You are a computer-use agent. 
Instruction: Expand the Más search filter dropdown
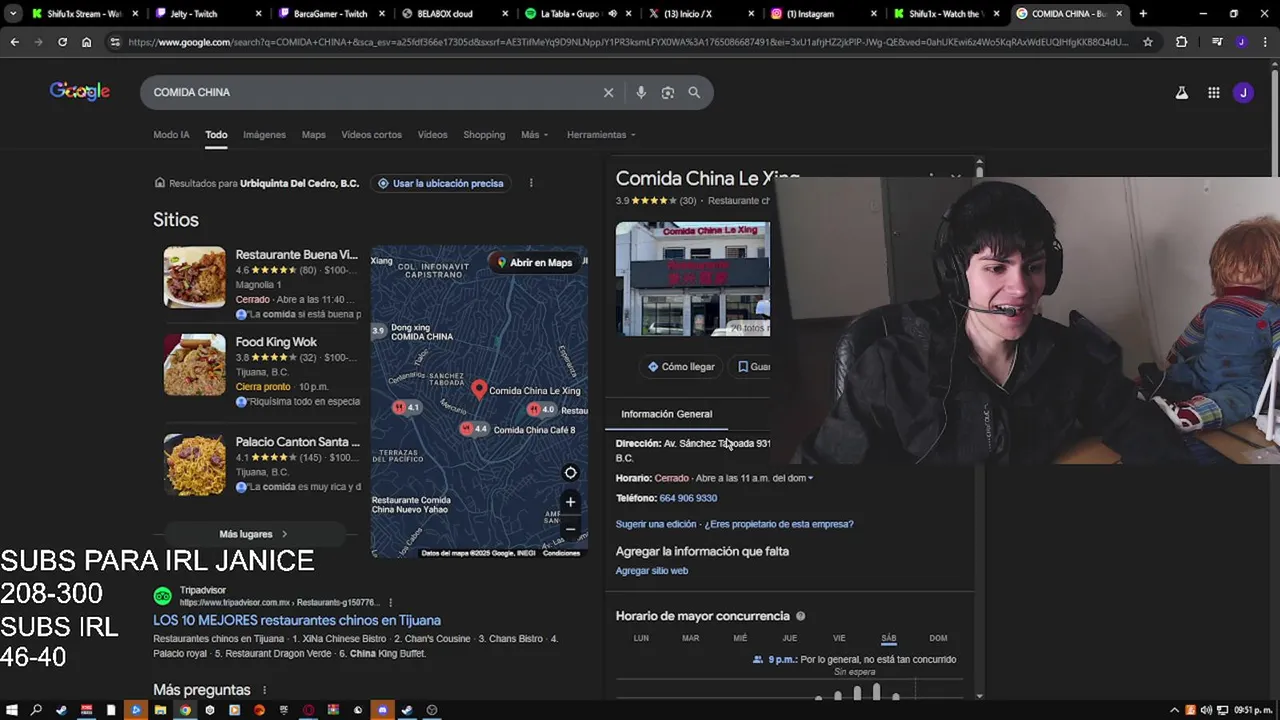pyautogui.click(x=534, y=135)
